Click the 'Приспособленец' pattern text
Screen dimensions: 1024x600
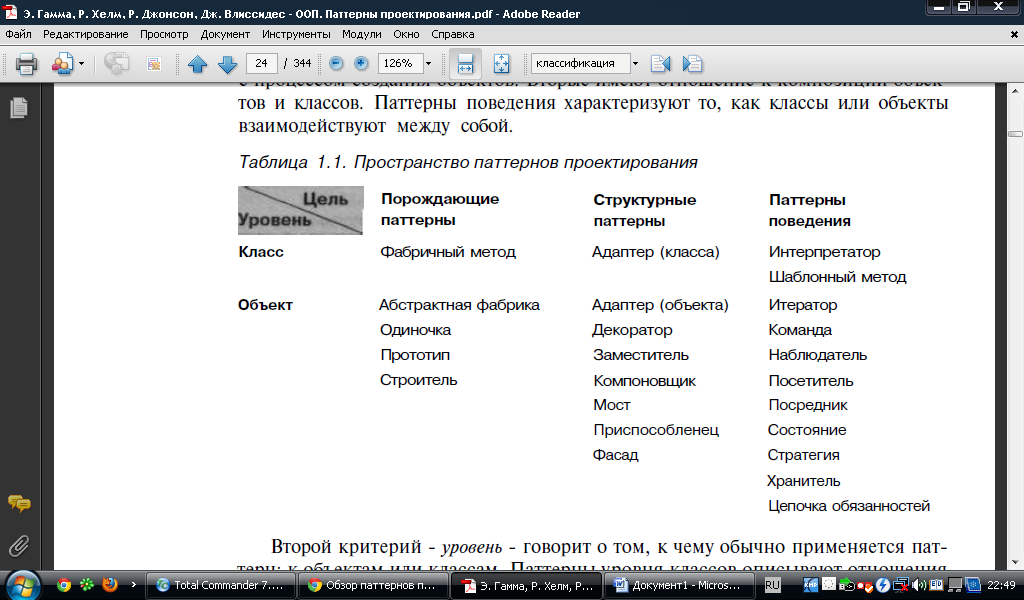tap(656, 430)
